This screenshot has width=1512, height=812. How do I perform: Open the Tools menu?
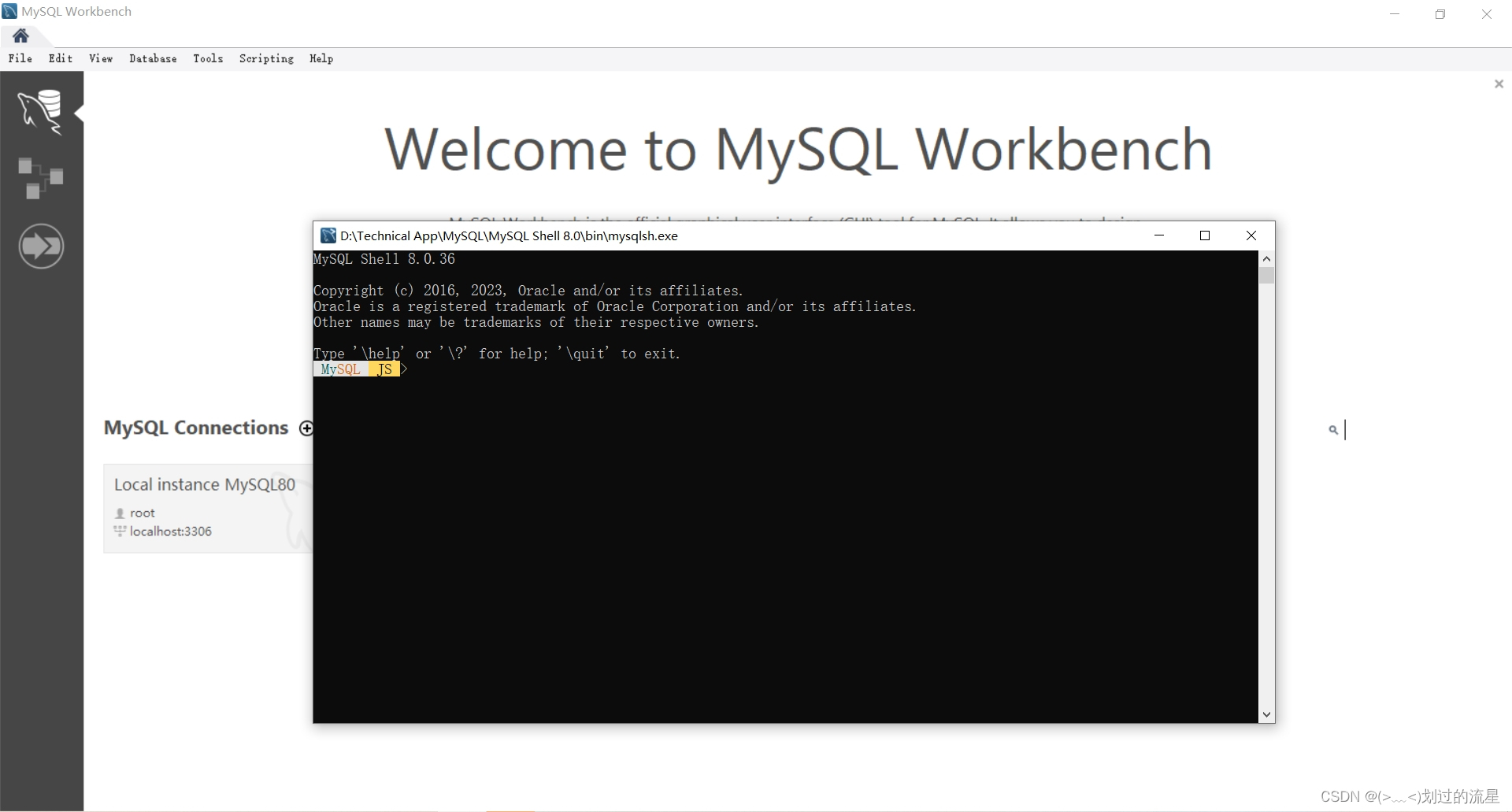(208, 58)
